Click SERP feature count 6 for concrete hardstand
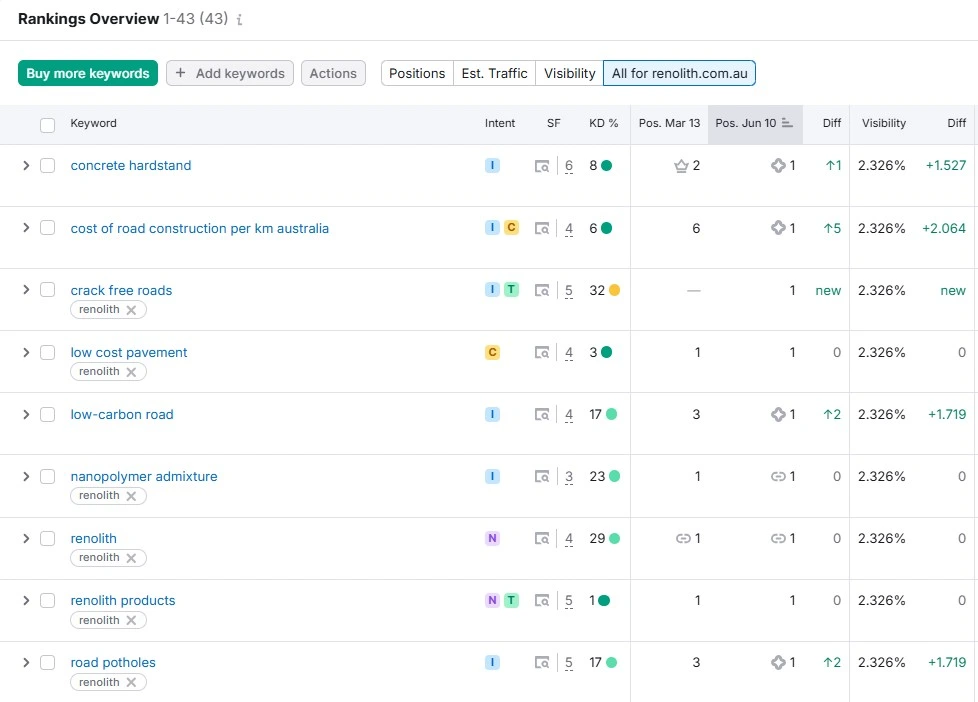This screenshot has width=978, height=702. [569, 166]
